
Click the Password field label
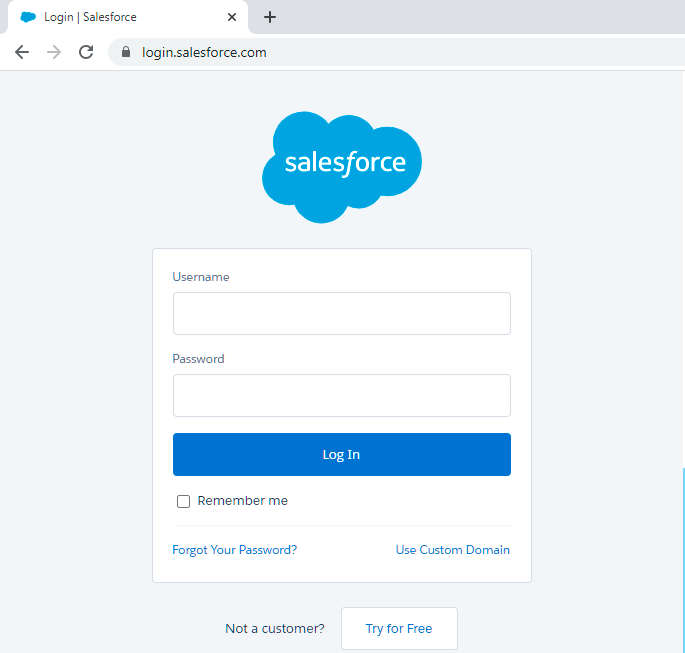tap(198, 359)
